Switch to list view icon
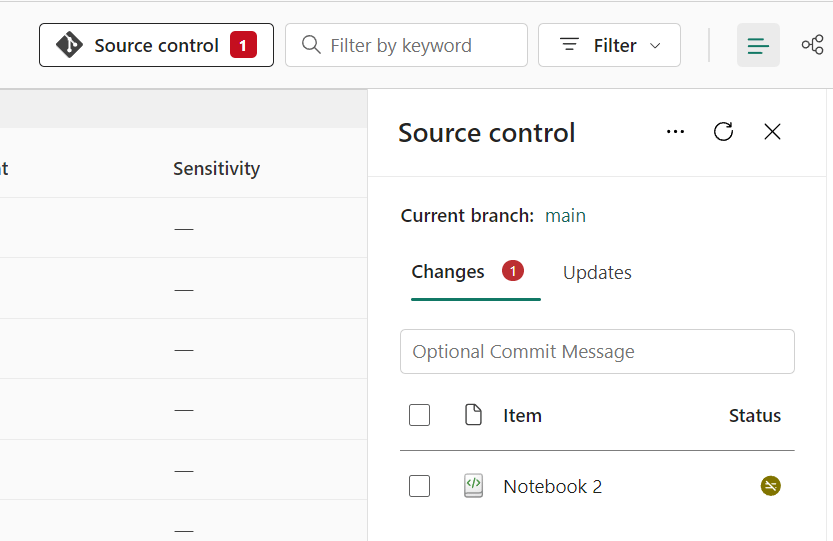Screen dimensions: 833x541 coord(758,45)
